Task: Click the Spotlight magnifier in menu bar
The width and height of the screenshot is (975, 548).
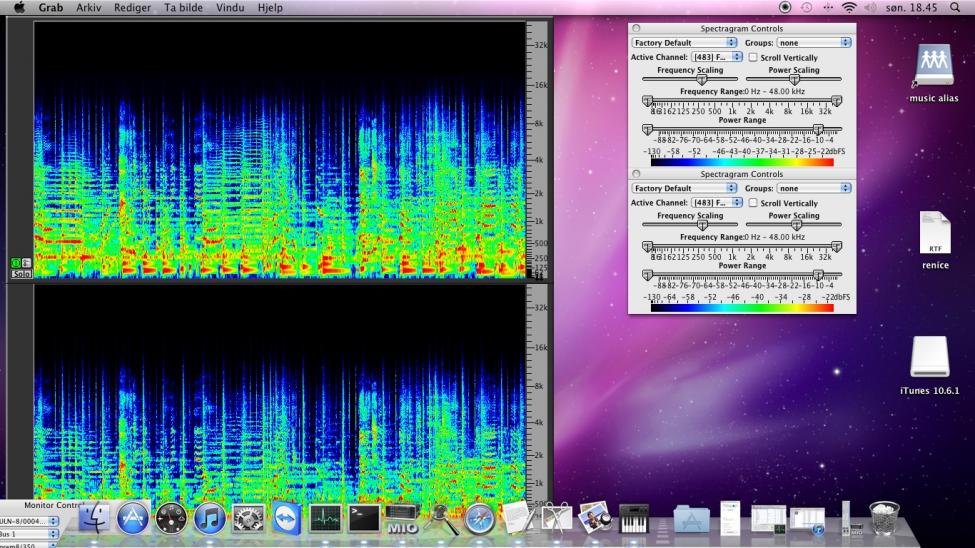Action: click(955, 7)
